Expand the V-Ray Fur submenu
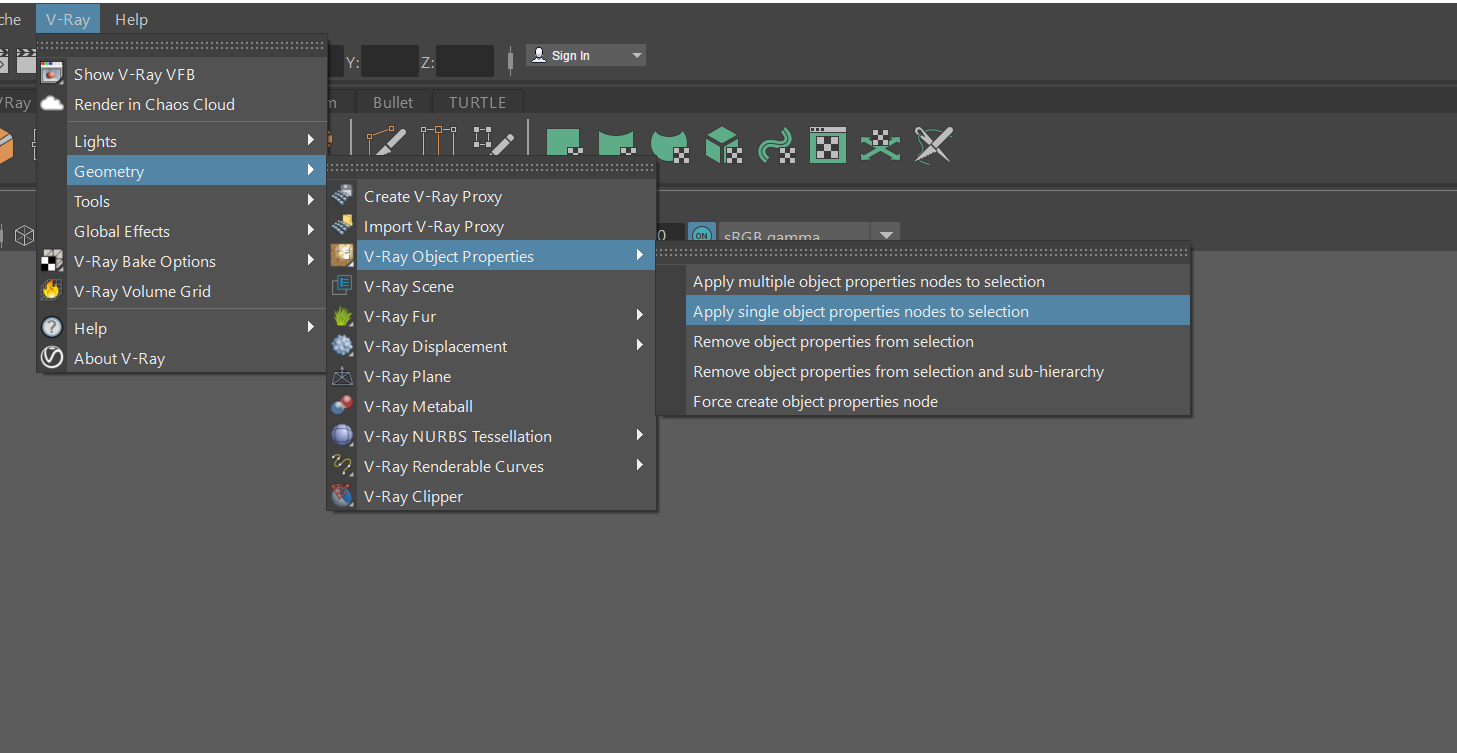 tap(639, 315)
